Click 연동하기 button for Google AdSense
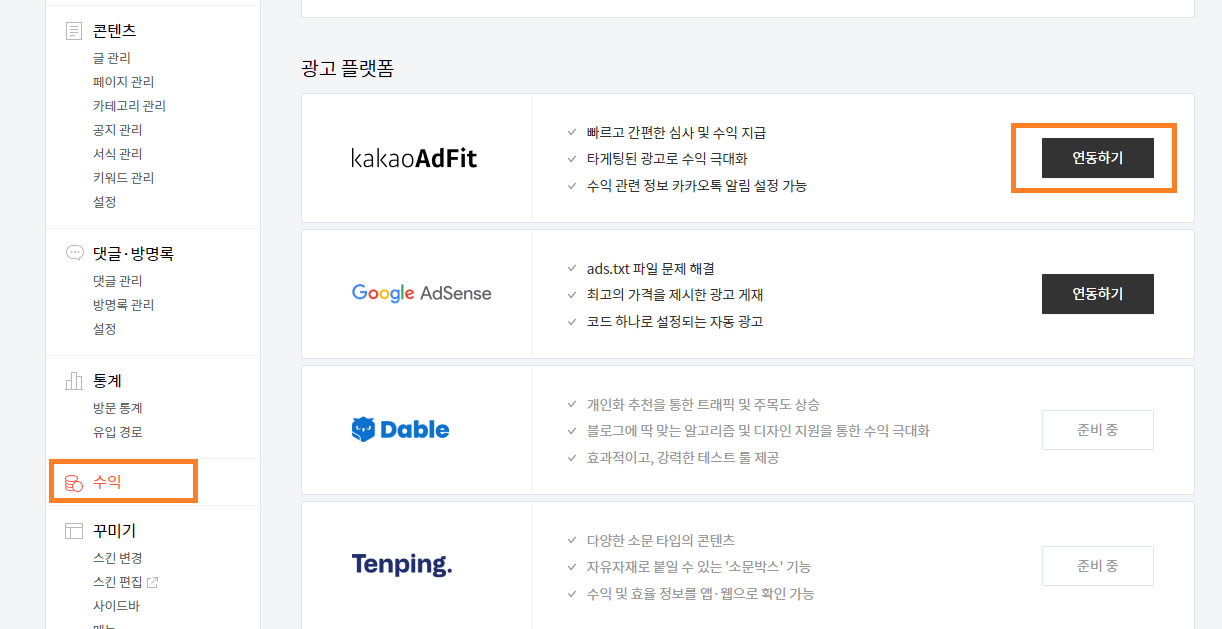1222x629 pixels. coord(1098,294)
